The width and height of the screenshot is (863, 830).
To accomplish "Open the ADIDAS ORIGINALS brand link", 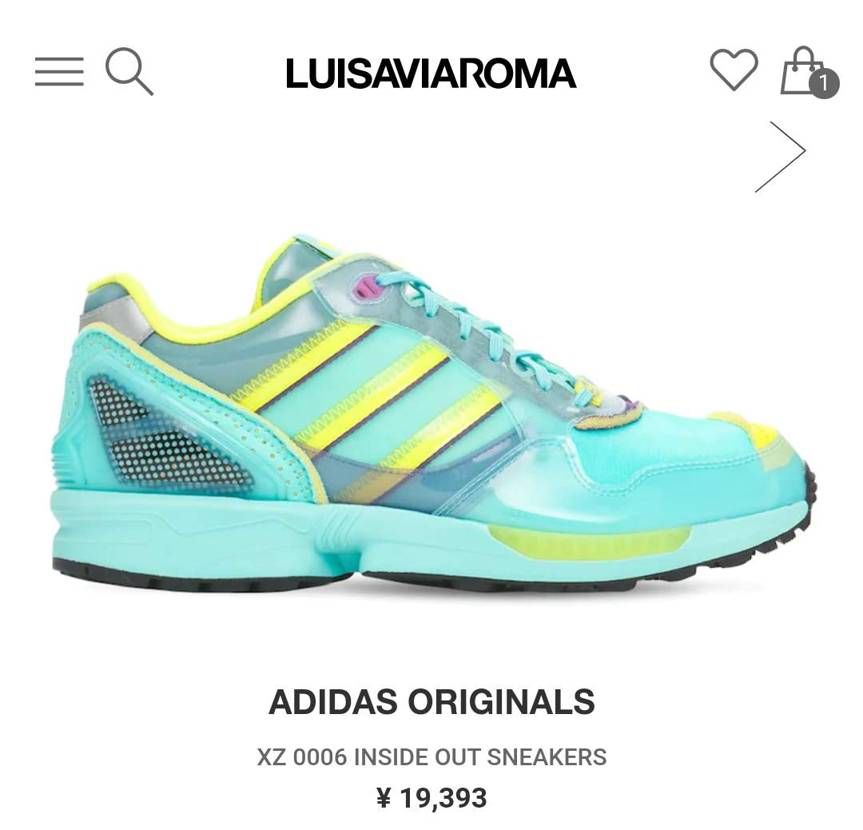I will [x=432, y=702].
